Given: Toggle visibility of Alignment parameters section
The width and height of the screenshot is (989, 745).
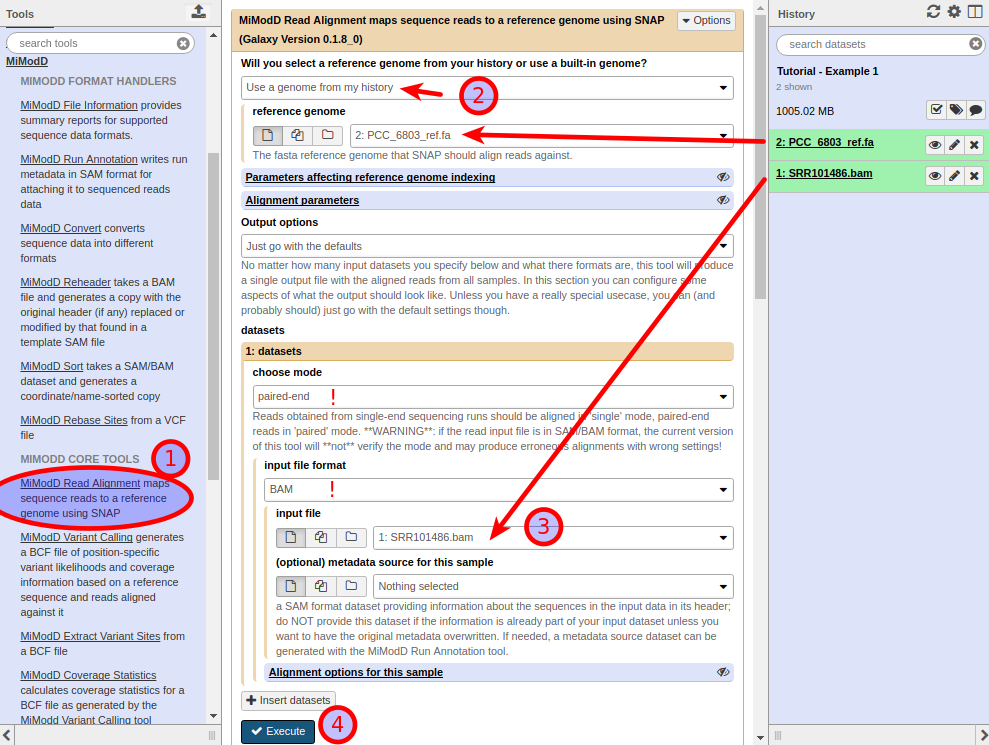Looking at the screenshot, I should click(x=723, y=200).
